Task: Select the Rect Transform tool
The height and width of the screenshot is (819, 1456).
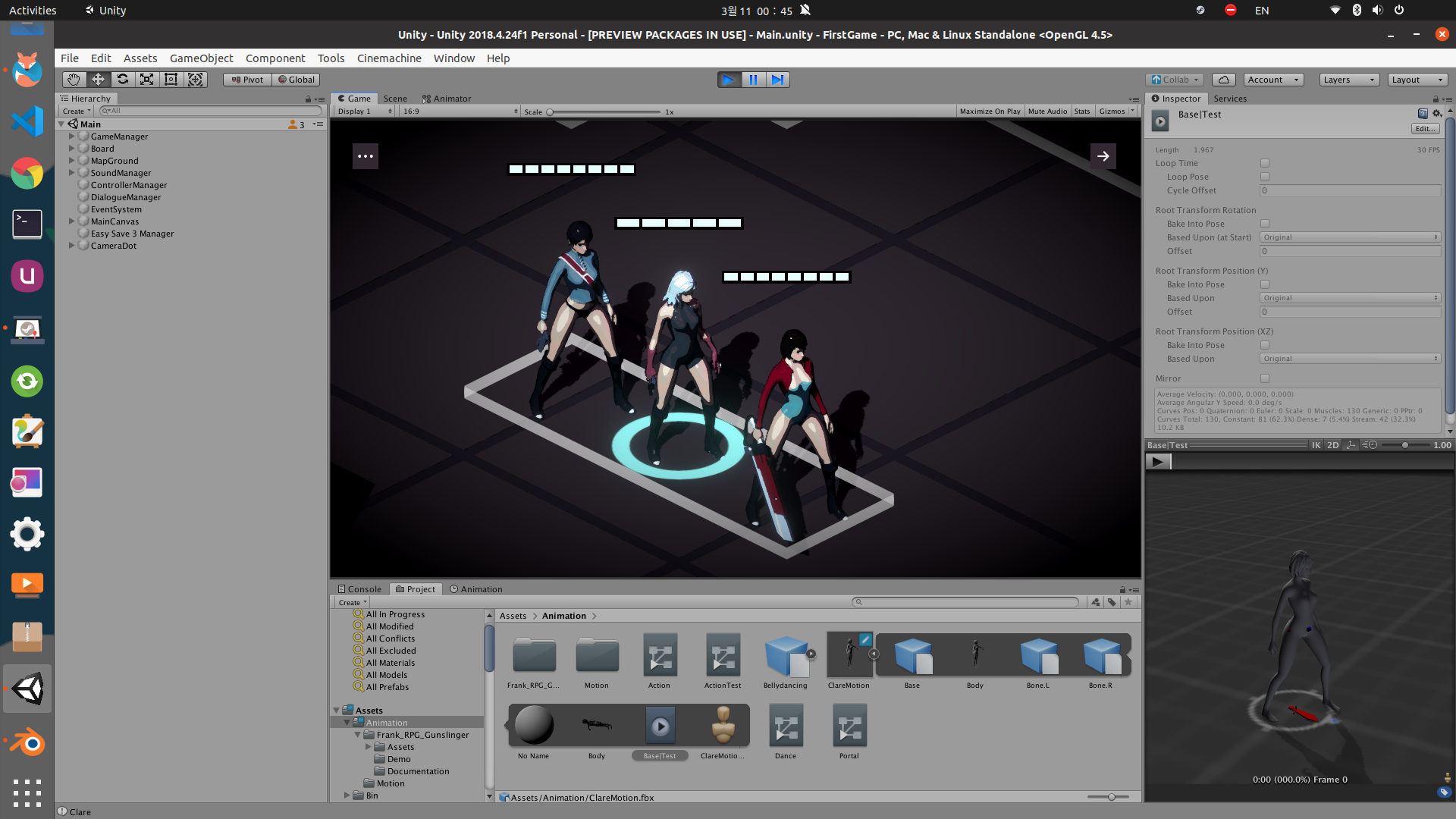Action: [171, 80]
